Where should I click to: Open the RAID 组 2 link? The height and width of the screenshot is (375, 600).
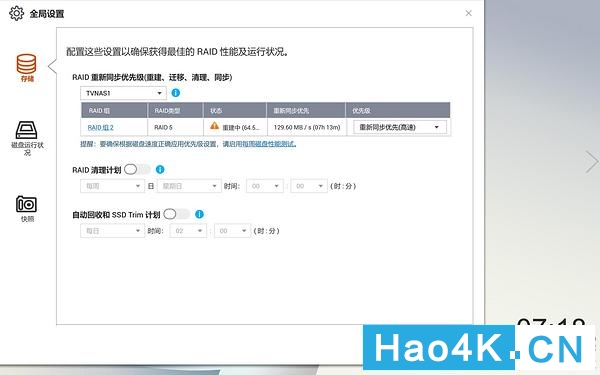[x=101, y=127]
